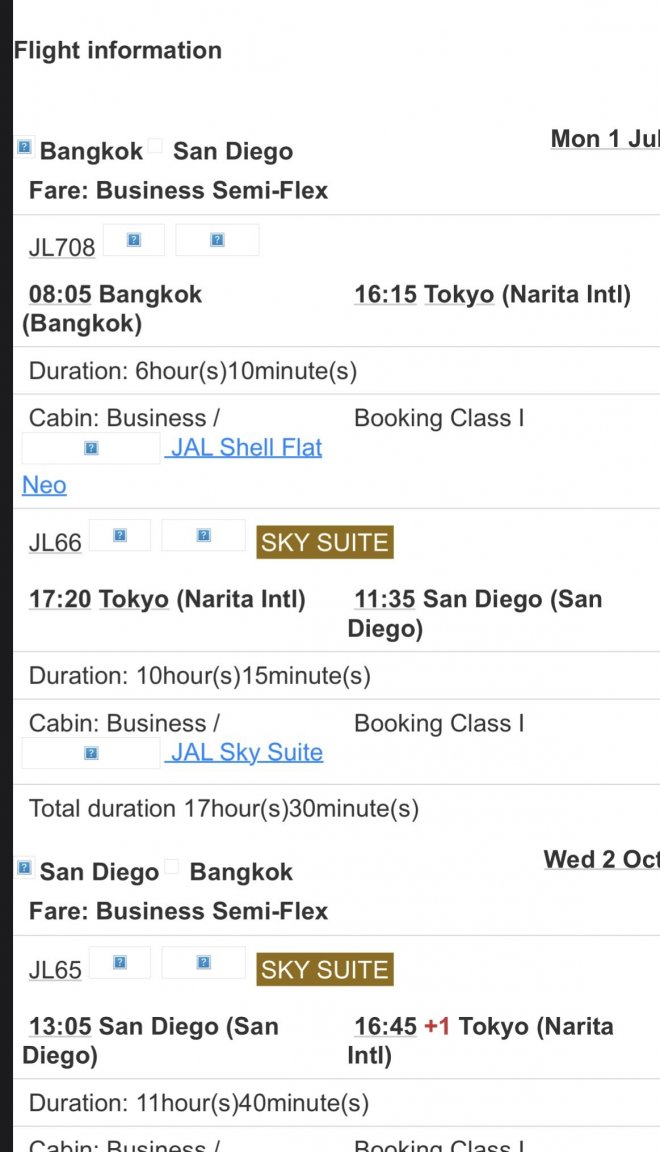The height and width of the screenshot is (1152, 660).
Task: Open the JAL Sky Suite link
Action: tap(246, 753)
